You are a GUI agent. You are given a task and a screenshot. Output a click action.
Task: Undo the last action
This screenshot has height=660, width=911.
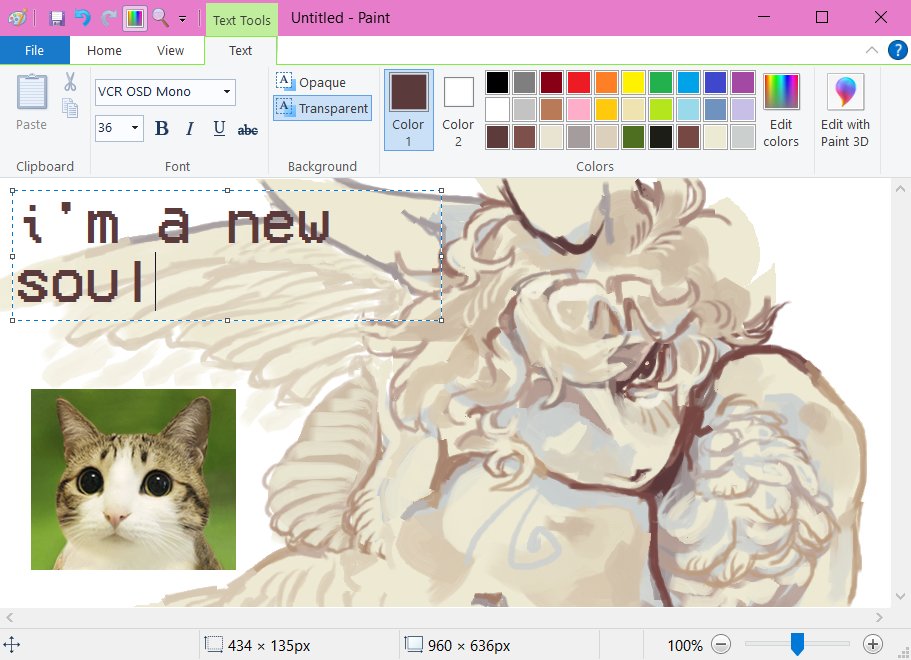pyautogui.click(x=83, y=19)
